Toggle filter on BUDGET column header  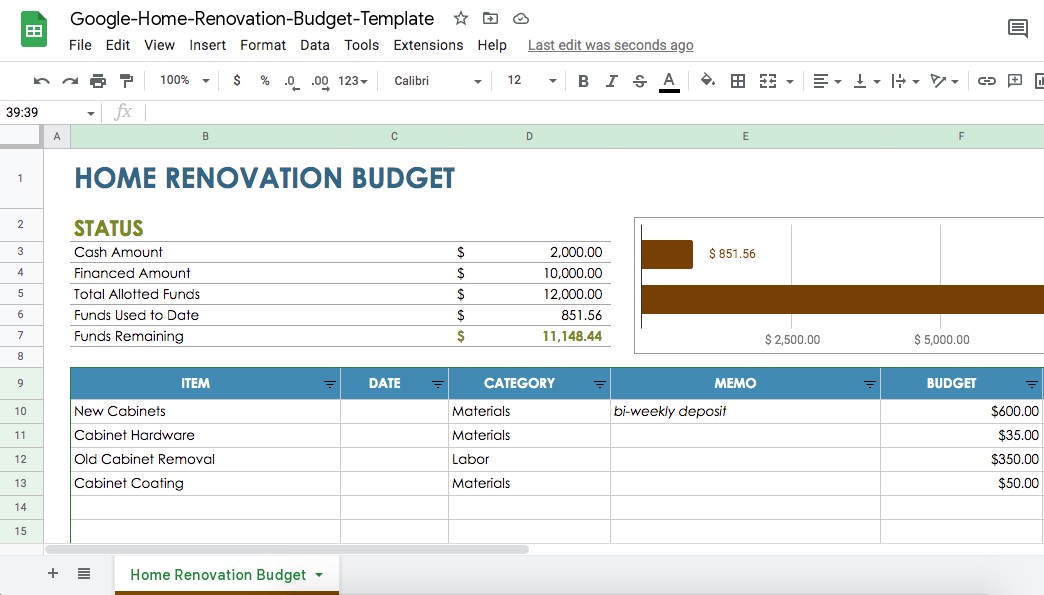(1032, 385)
